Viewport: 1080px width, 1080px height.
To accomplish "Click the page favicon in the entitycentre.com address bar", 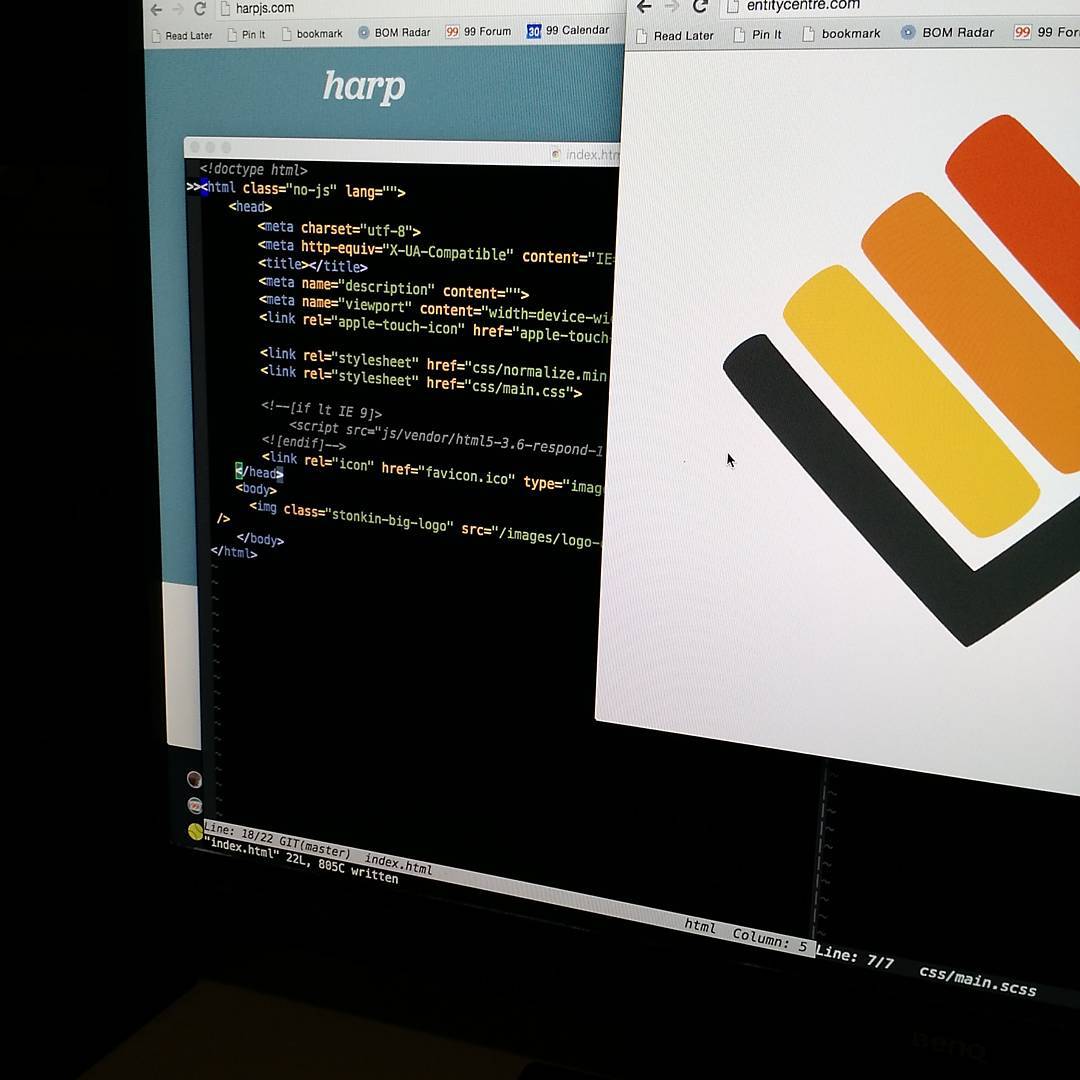I will [x=737, y=4].
